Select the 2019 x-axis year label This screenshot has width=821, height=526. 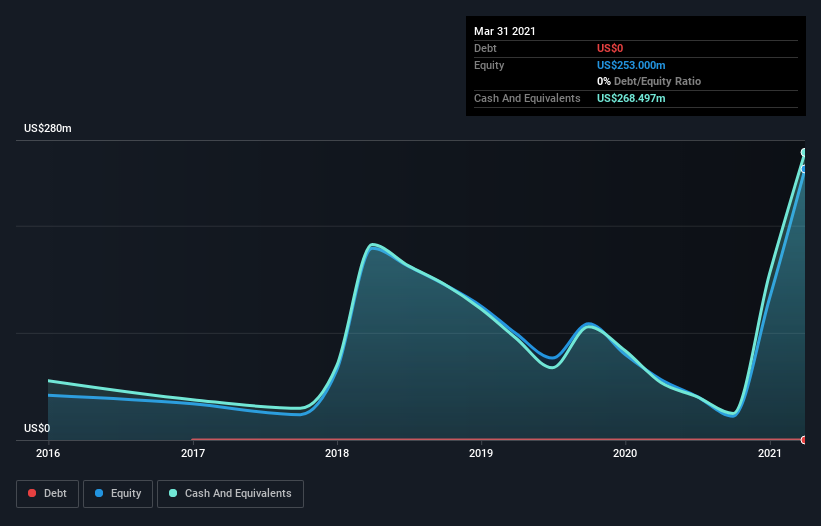tap(482, 453)
